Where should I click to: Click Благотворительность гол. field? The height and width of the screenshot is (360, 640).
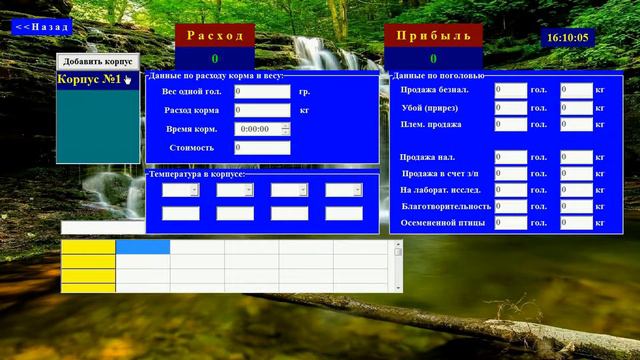point(511,206)
